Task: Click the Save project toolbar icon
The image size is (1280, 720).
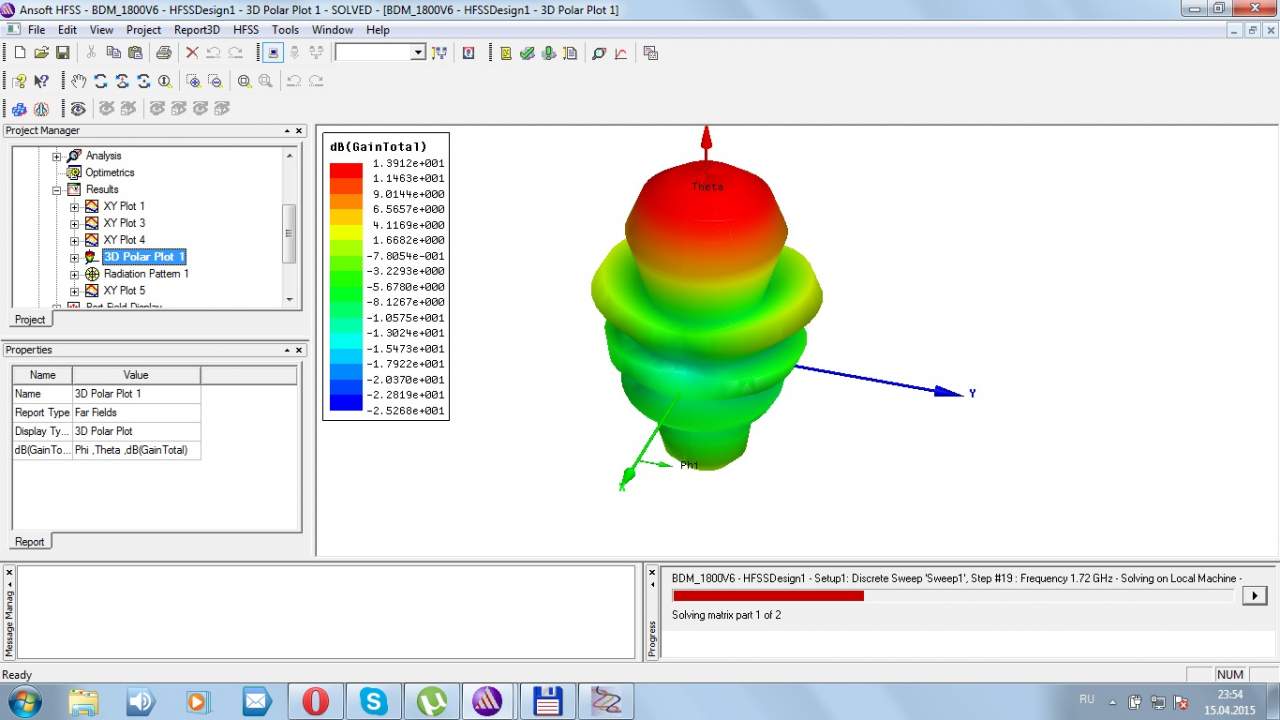Action: pyautogui.click(x=62, y=53)
